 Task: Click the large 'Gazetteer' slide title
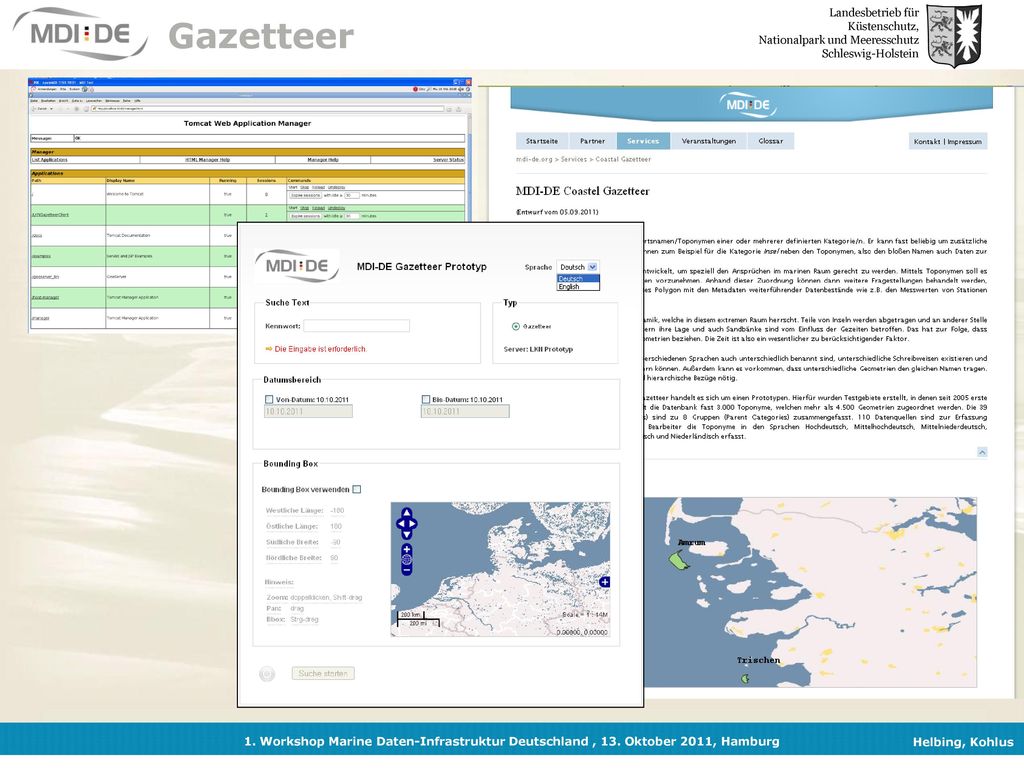(x=261, y=36)
